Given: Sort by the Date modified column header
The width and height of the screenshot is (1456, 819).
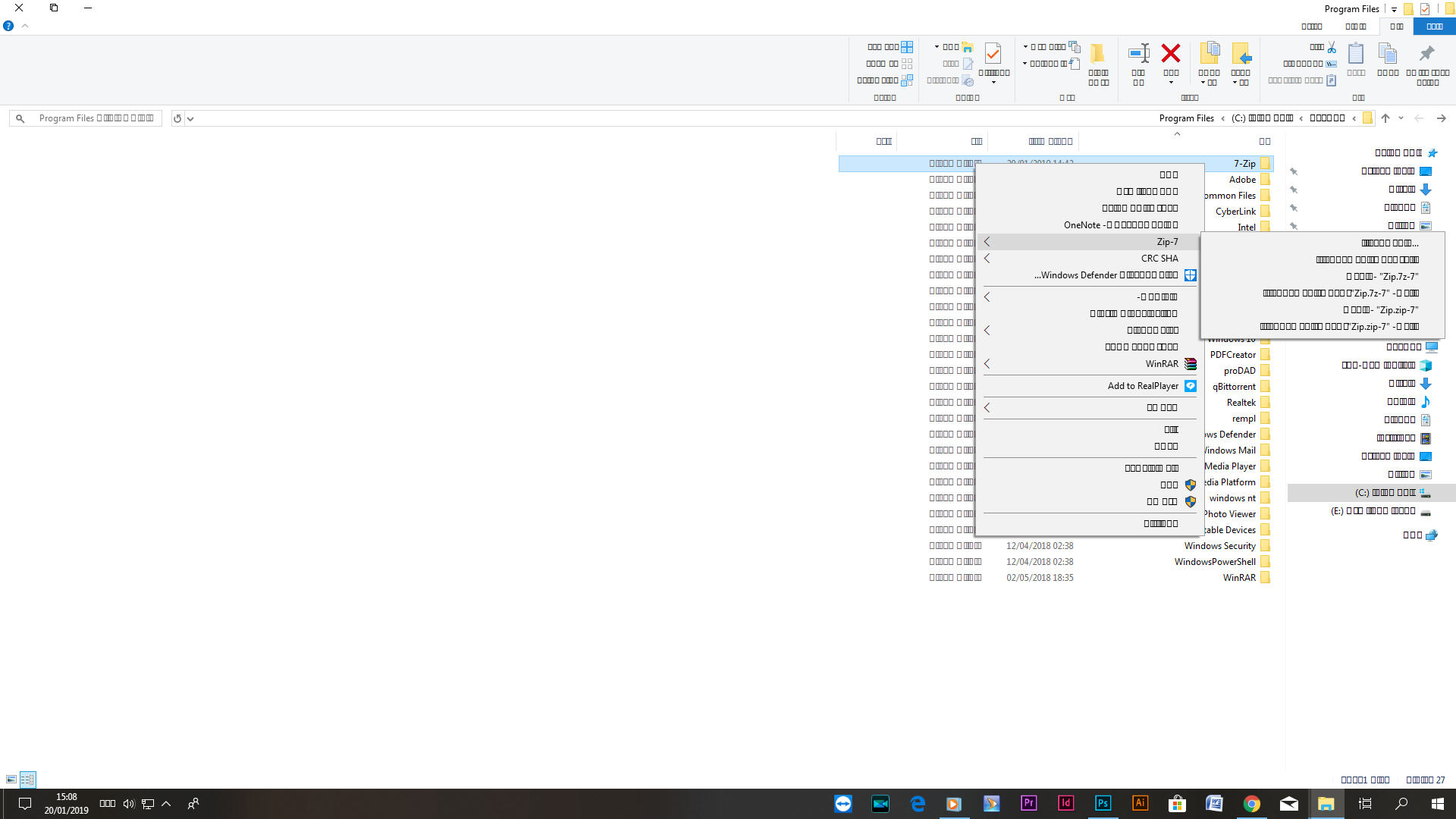Looking at the screenshot, I should coord(1033,141).
